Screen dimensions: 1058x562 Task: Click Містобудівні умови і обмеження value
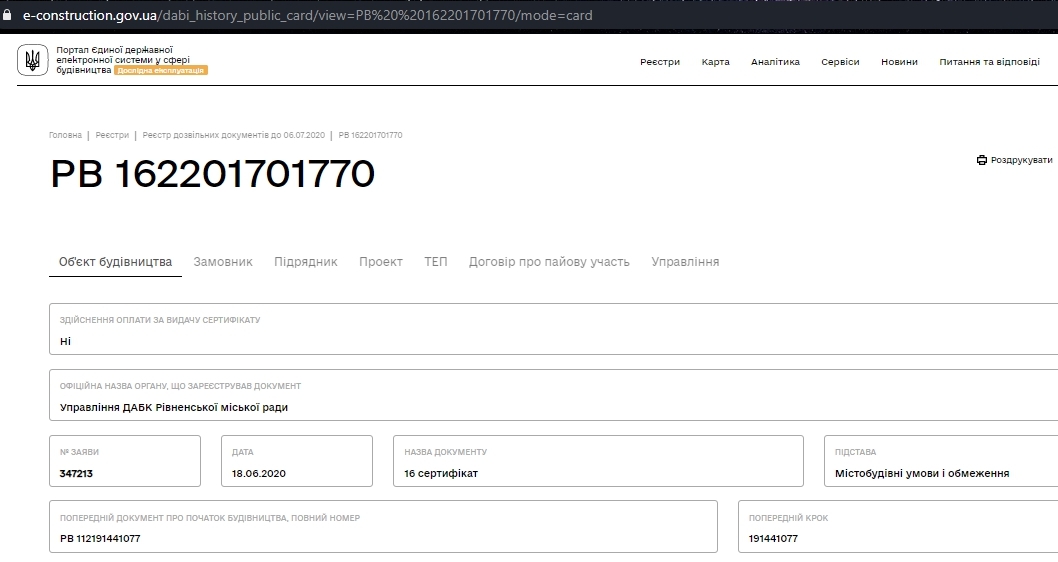point(922,474)
